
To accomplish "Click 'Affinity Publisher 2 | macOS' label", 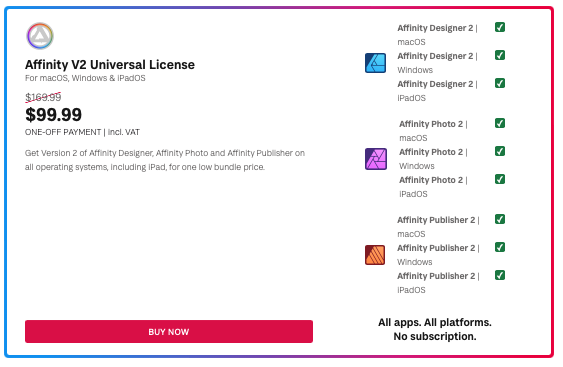I will click(x=438, y=227).
